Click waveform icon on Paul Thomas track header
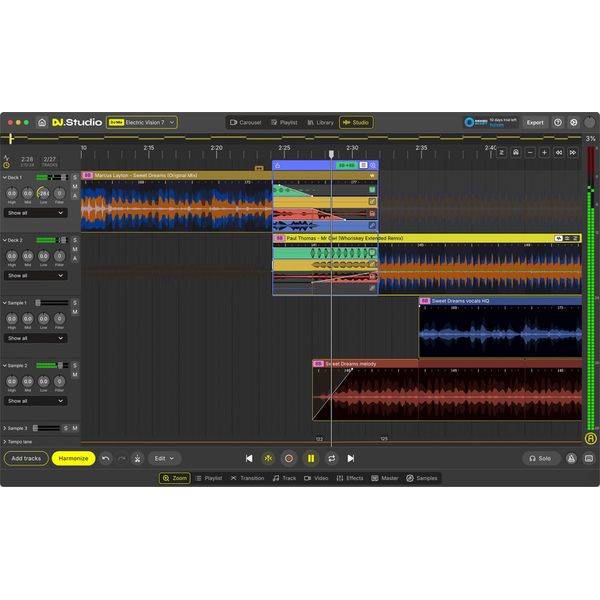The image size is (600, 600). (558, 238)
